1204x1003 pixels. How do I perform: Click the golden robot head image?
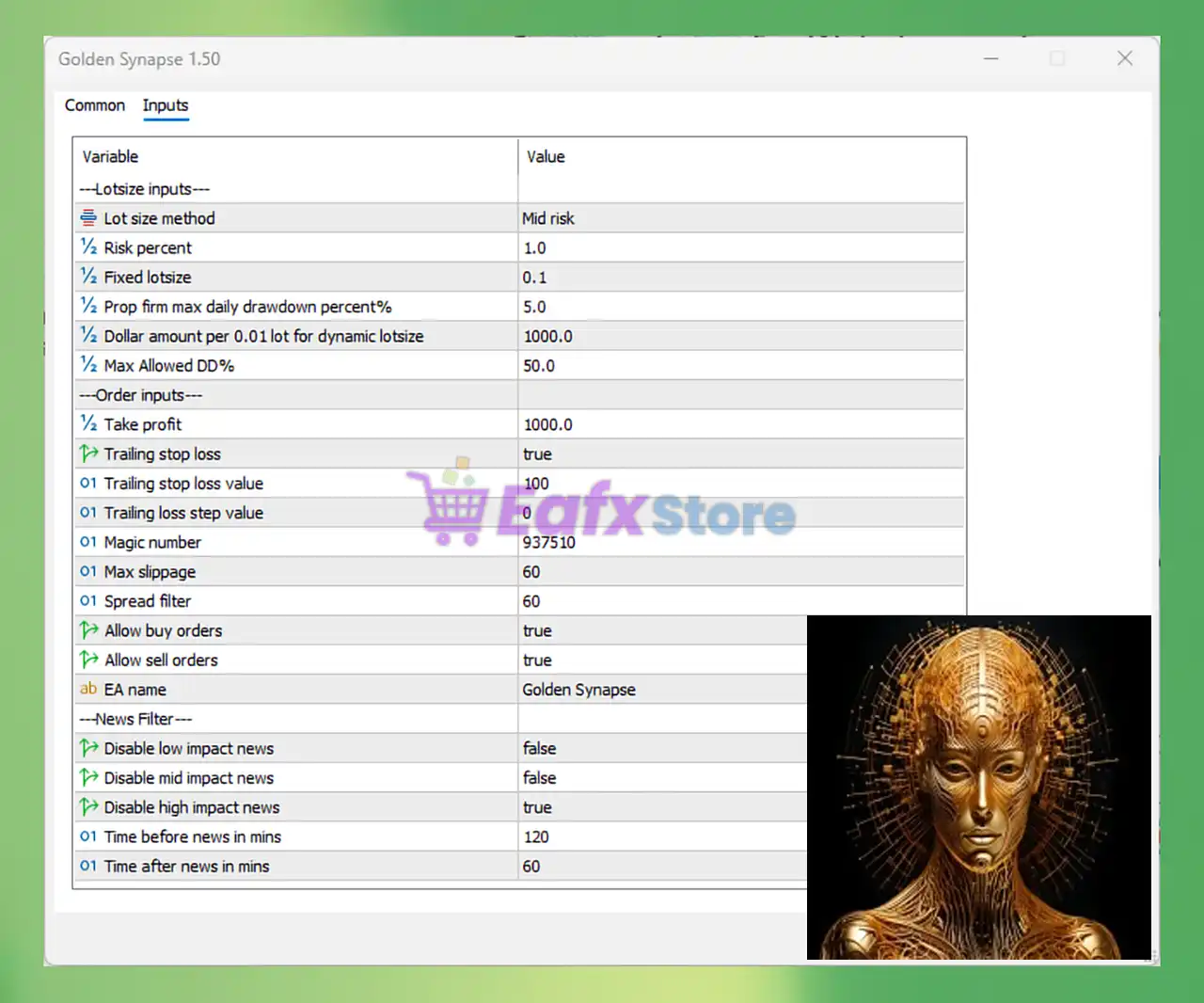click(x=978, y=788)
